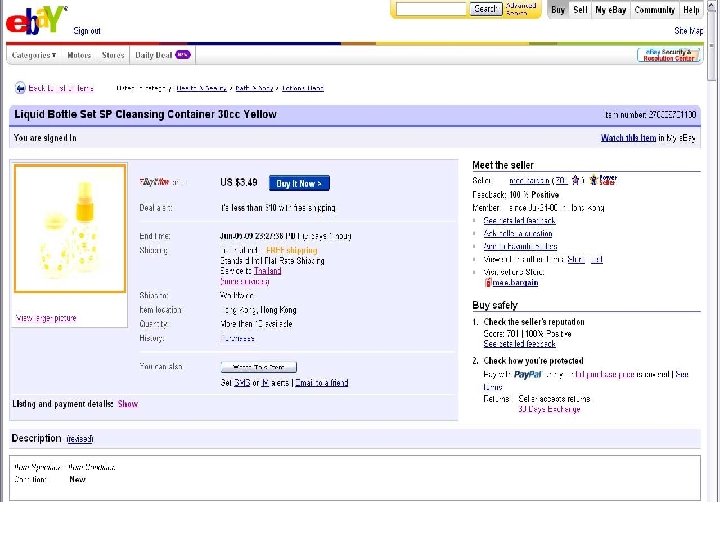
Task: Click the Buy It Now button
Action: coord(299,183)
